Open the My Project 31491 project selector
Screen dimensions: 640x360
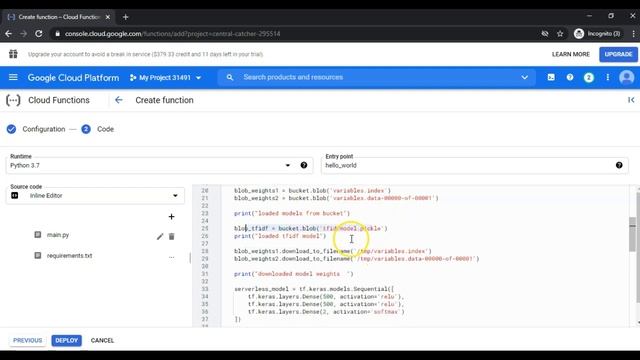[x=165, y=78]
